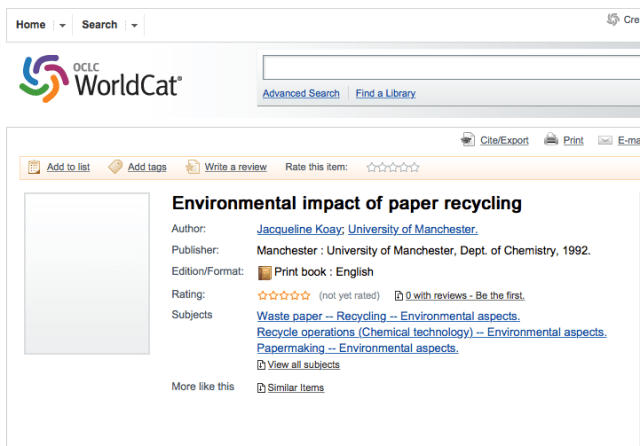Rate this item with star rating
The width and height of the screenshot is (640, 446).
point(392,167)
